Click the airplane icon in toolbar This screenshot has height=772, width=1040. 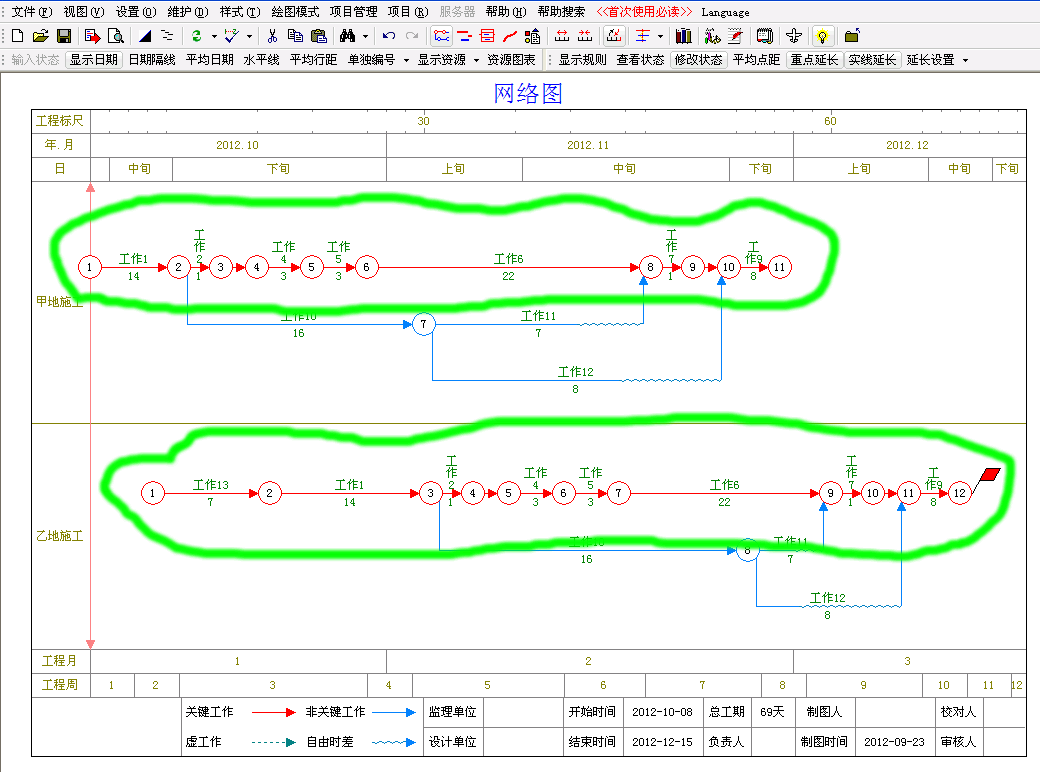pyautogui.click(x=794, y=36)
